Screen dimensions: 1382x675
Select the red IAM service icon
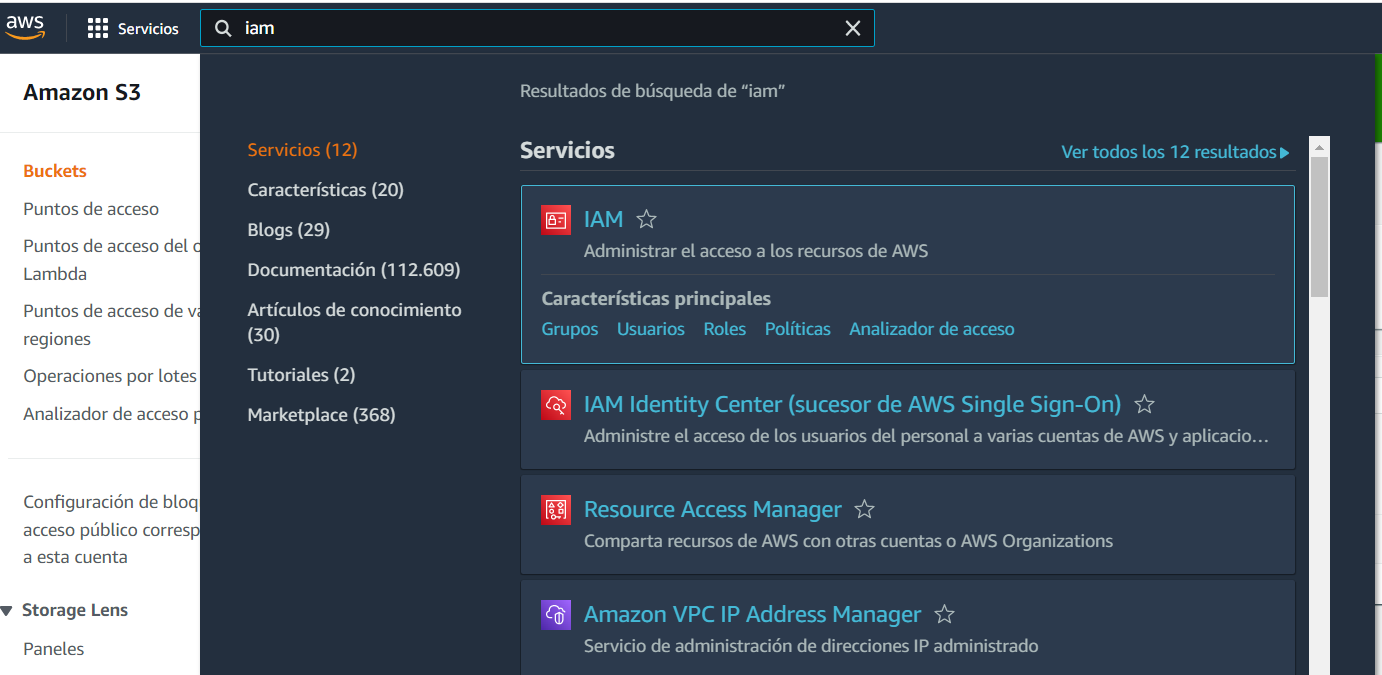point(556,220)
